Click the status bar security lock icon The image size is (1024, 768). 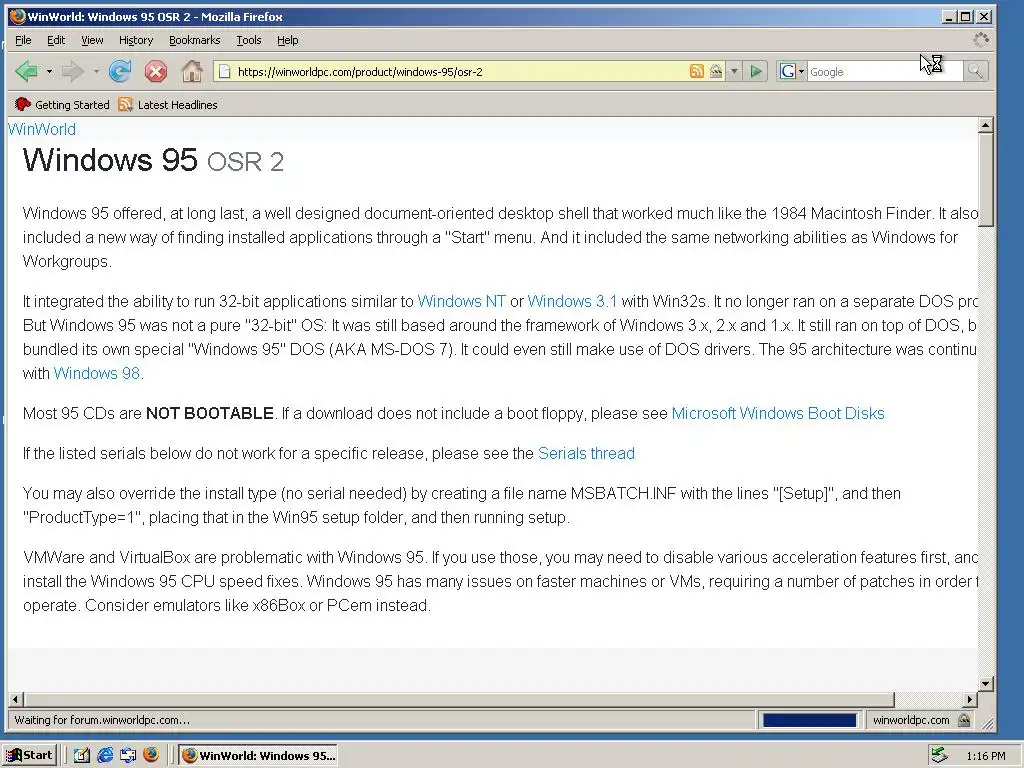tap(964, 720)
